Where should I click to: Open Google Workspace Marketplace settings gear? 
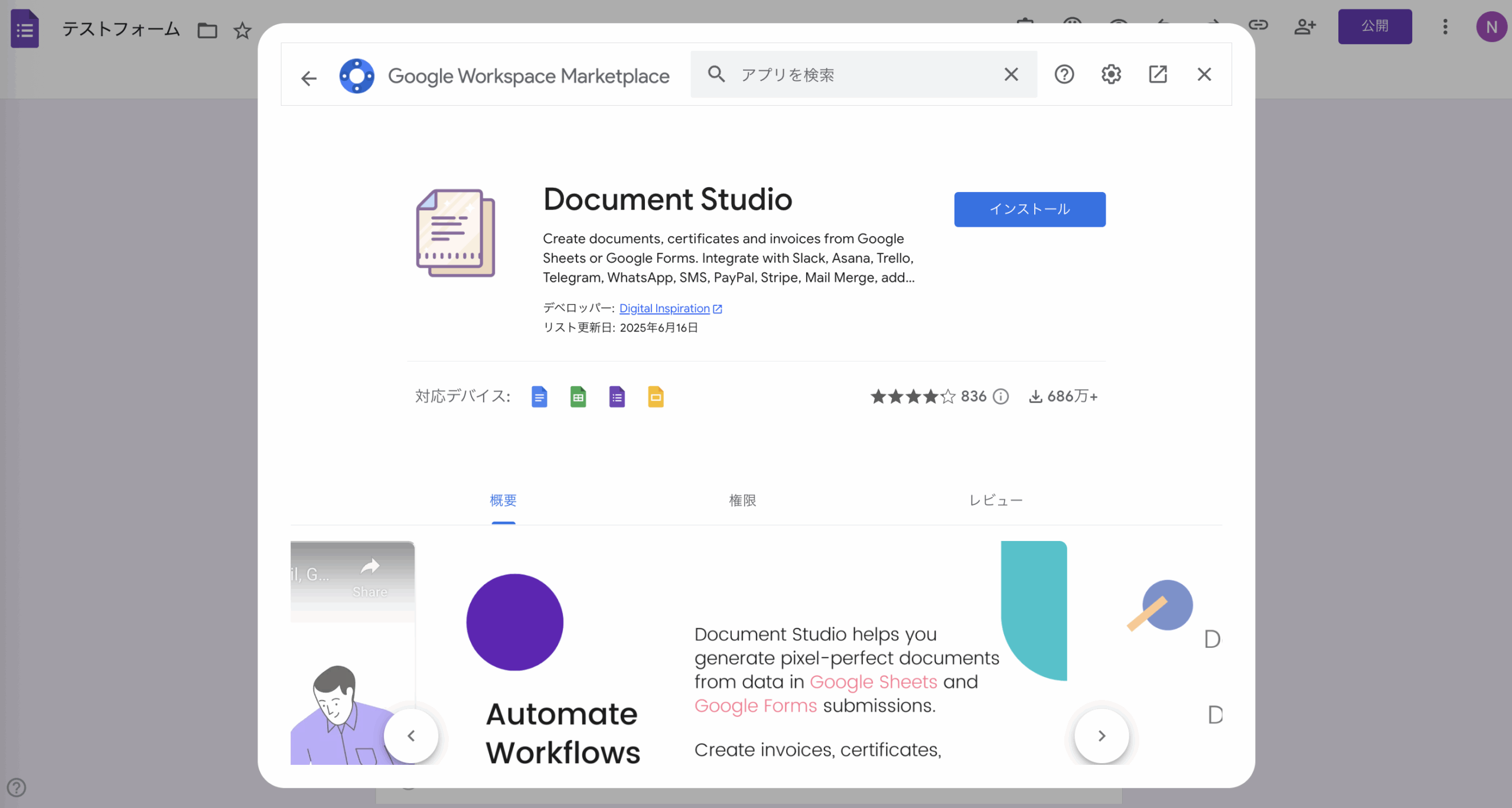pos(1110,74)
